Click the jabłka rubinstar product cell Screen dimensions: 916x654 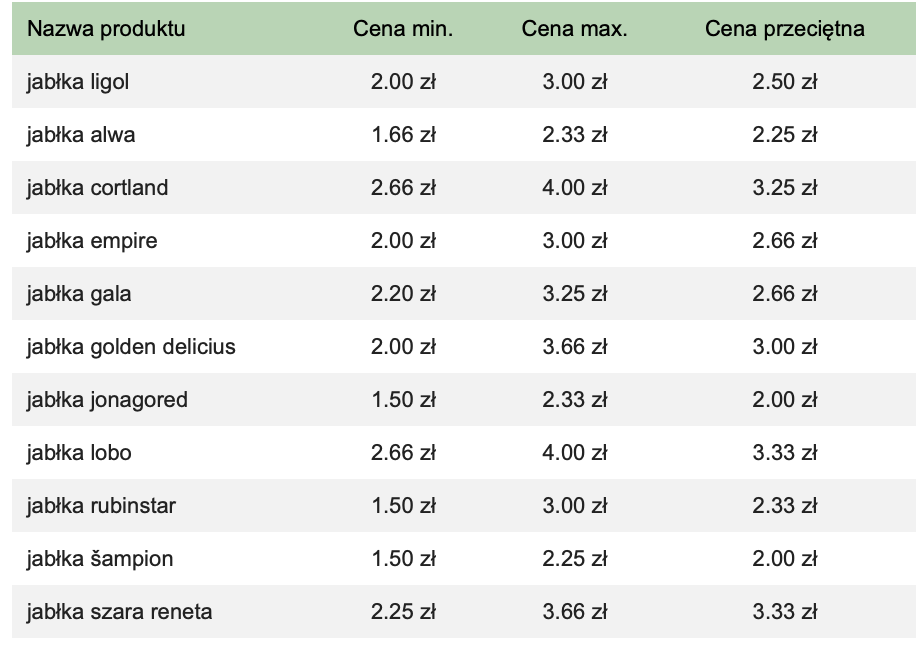point(101,506)
